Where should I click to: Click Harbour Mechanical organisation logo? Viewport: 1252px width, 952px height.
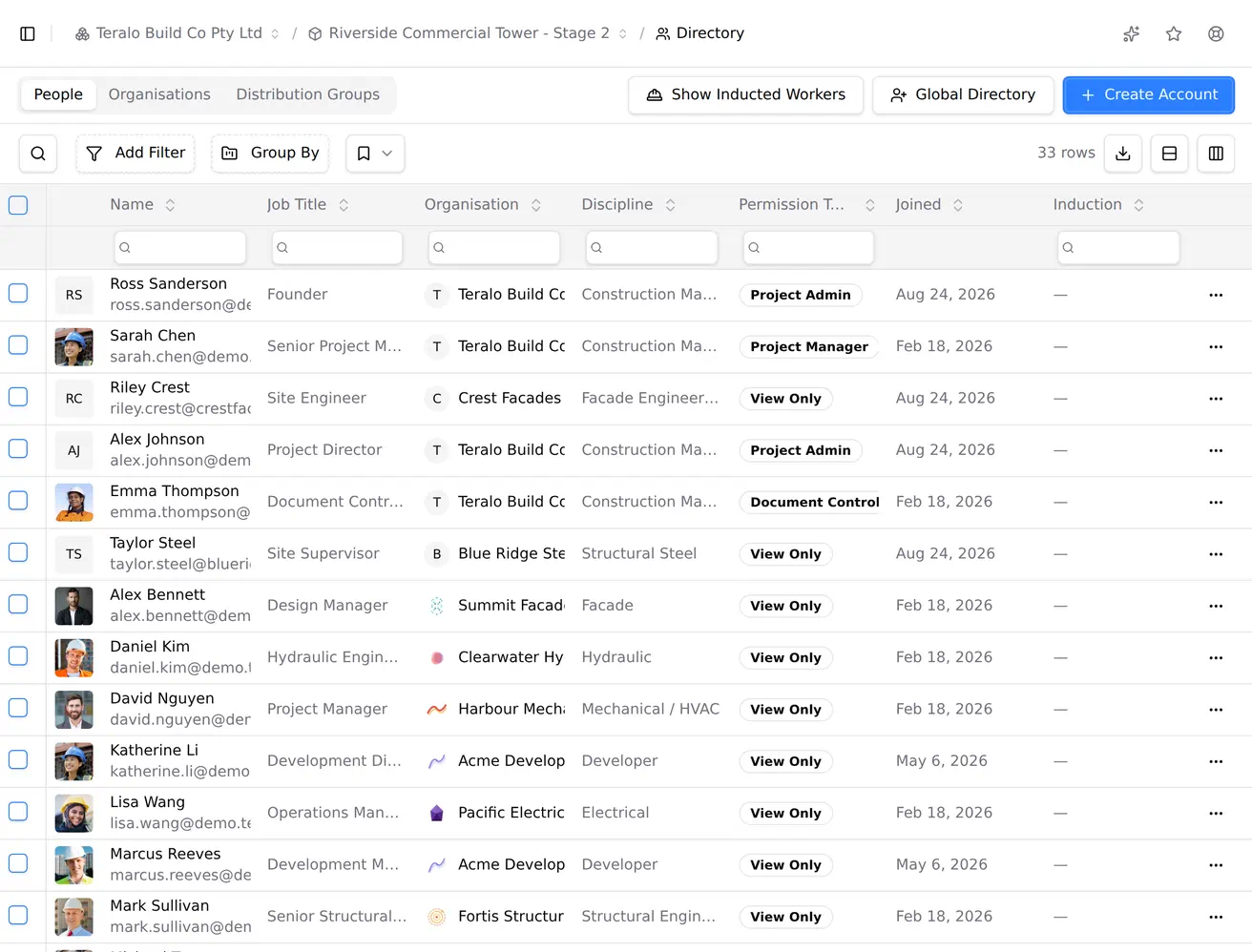(x=437, y=709)
